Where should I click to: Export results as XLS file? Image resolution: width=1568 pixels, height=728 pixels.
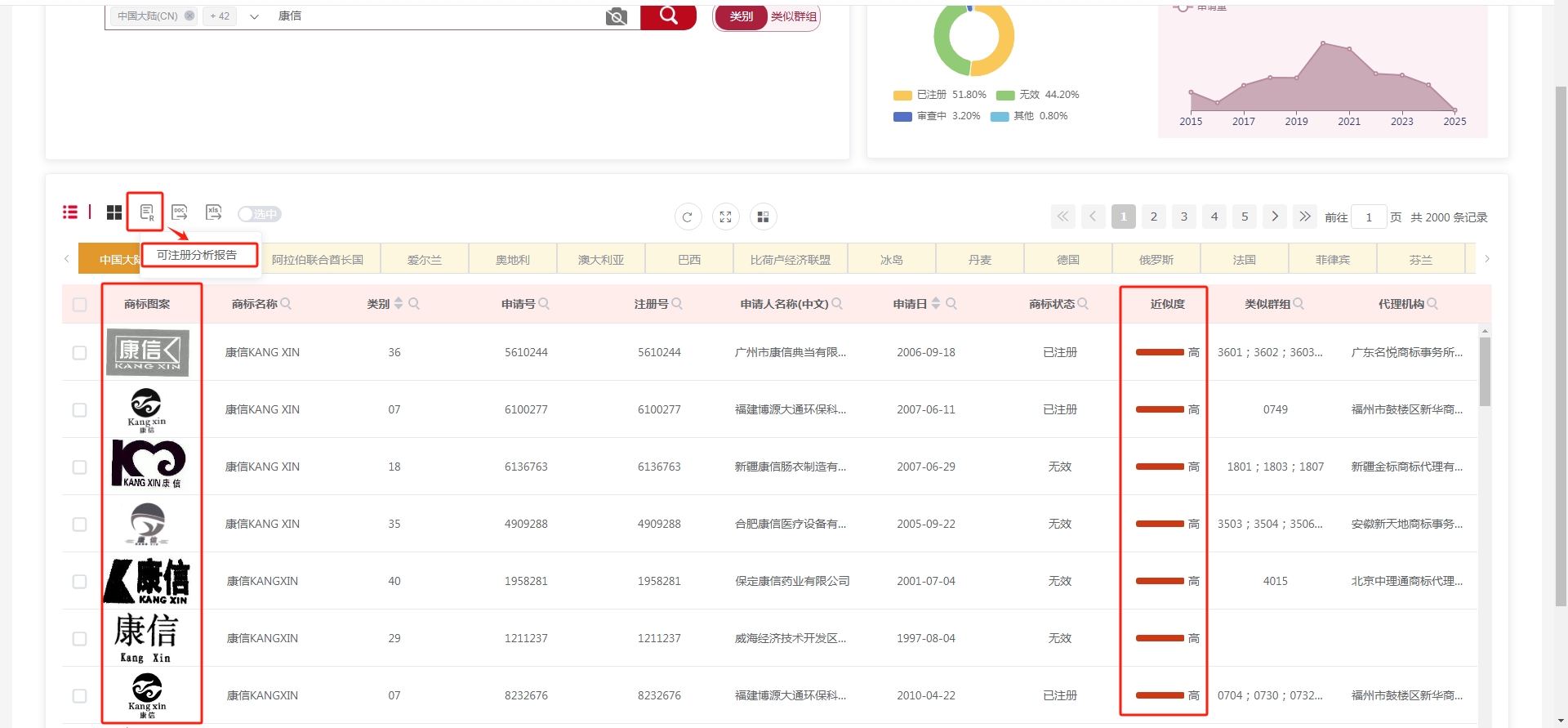(213, 212)
